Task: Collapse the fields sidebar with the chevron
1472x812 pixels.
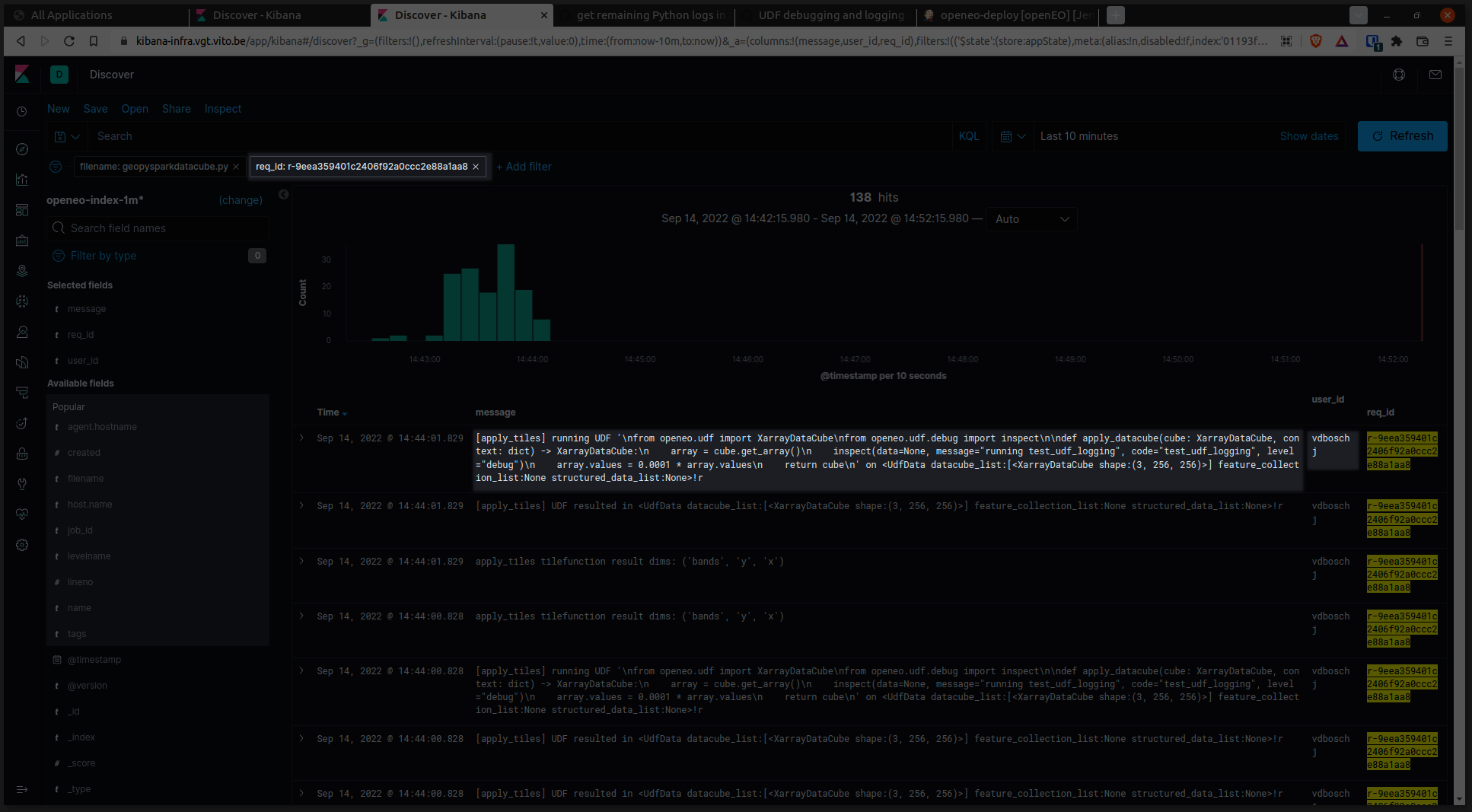Action: pyautogui.click(x=282, y=194)
